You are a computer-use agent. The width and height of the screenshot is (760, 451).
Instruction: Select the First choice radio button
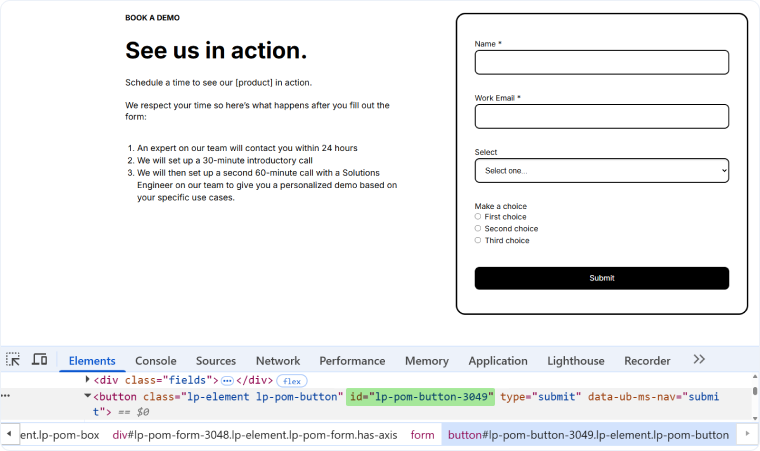click(478, 217)
